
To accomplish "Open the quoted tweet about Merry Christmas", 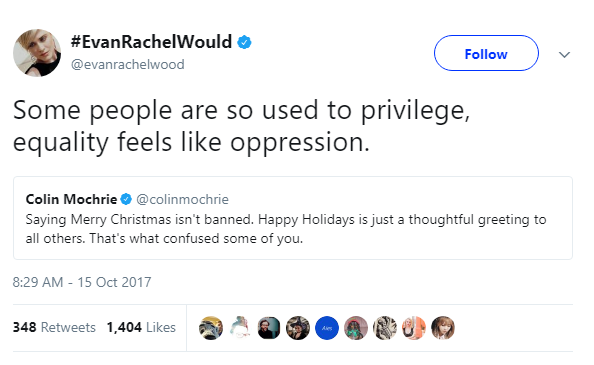I will point(293,218).
